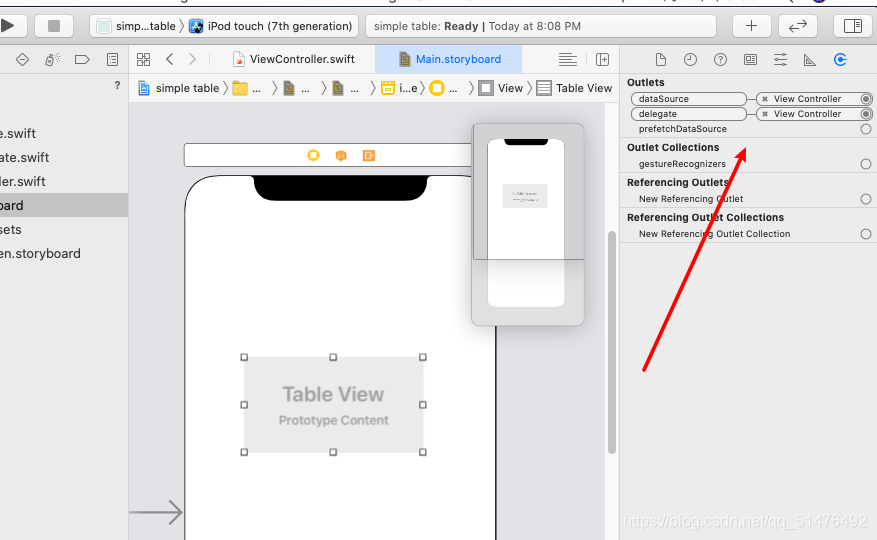Select file ending in 'ate.swift'
The height and width of the screenshot is (540, 877).
click(25, 158)
